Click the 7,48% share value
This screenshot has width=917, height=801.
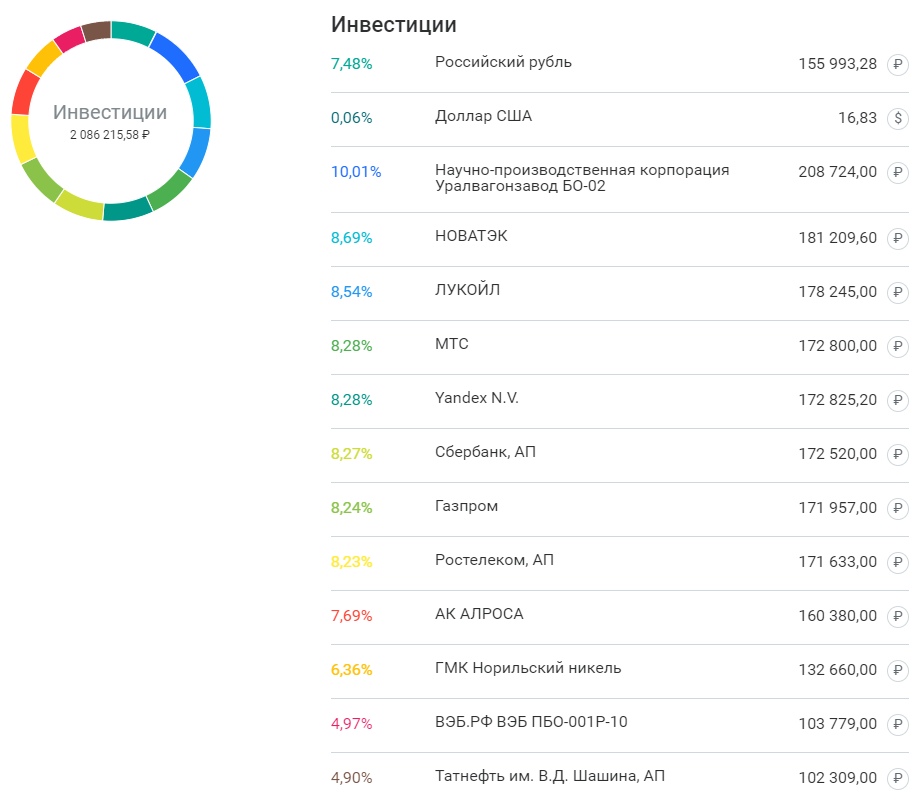[x=351, y=64]
